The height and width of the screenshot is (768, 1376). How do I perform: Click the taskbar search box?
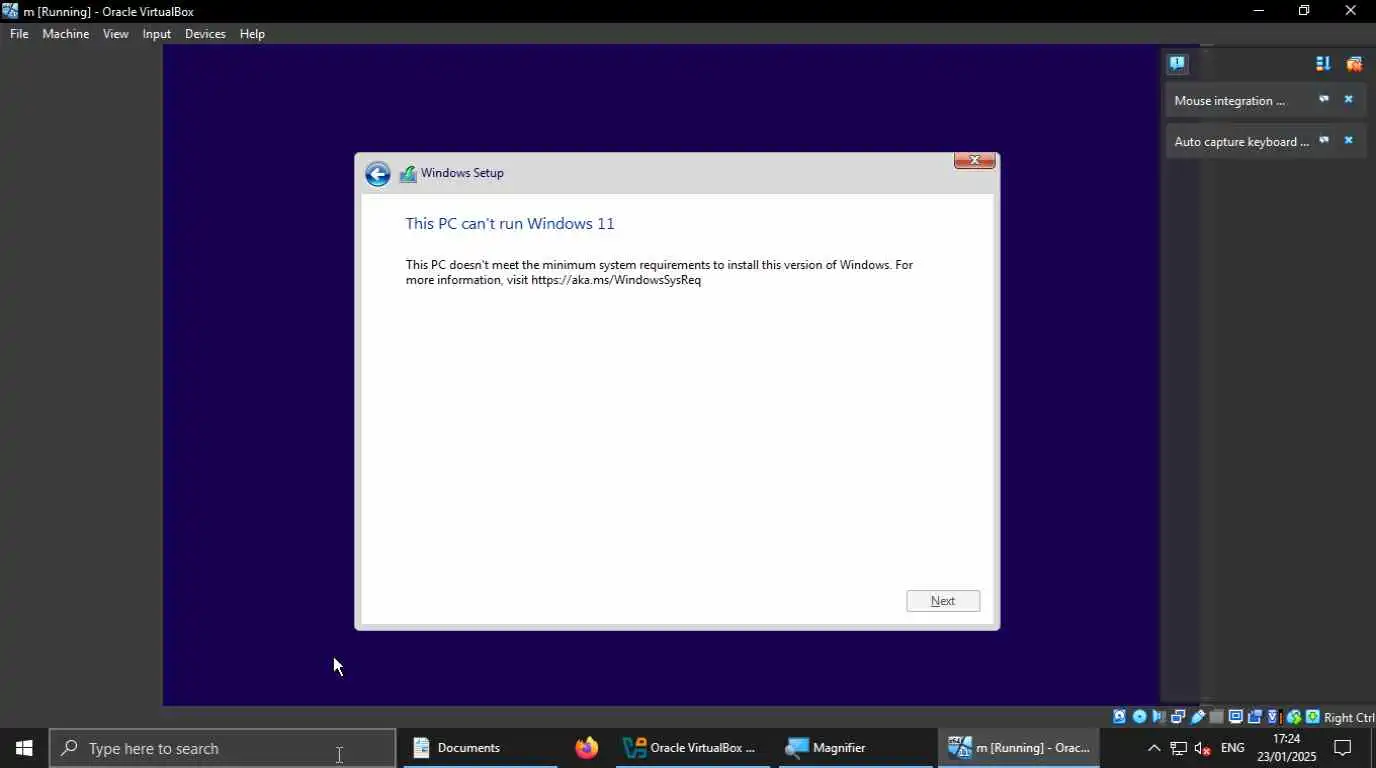coord(223,748)
